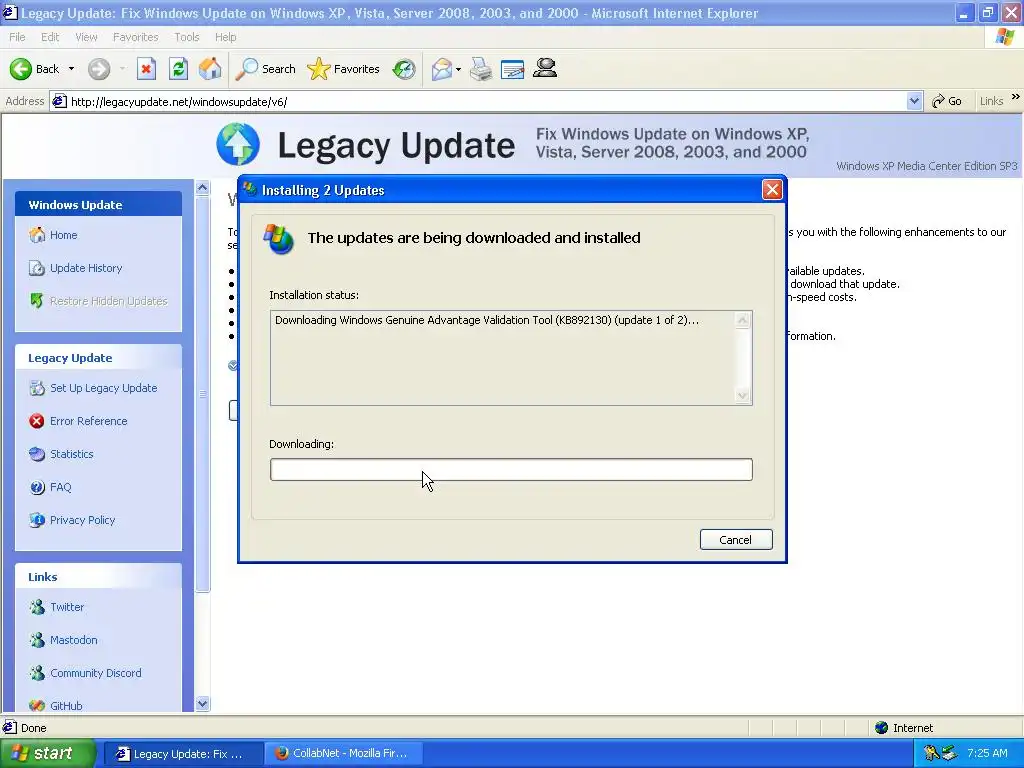1024x768 pixels.
Task: Click the Windows logo in dialog
Action: click(279, 239)
